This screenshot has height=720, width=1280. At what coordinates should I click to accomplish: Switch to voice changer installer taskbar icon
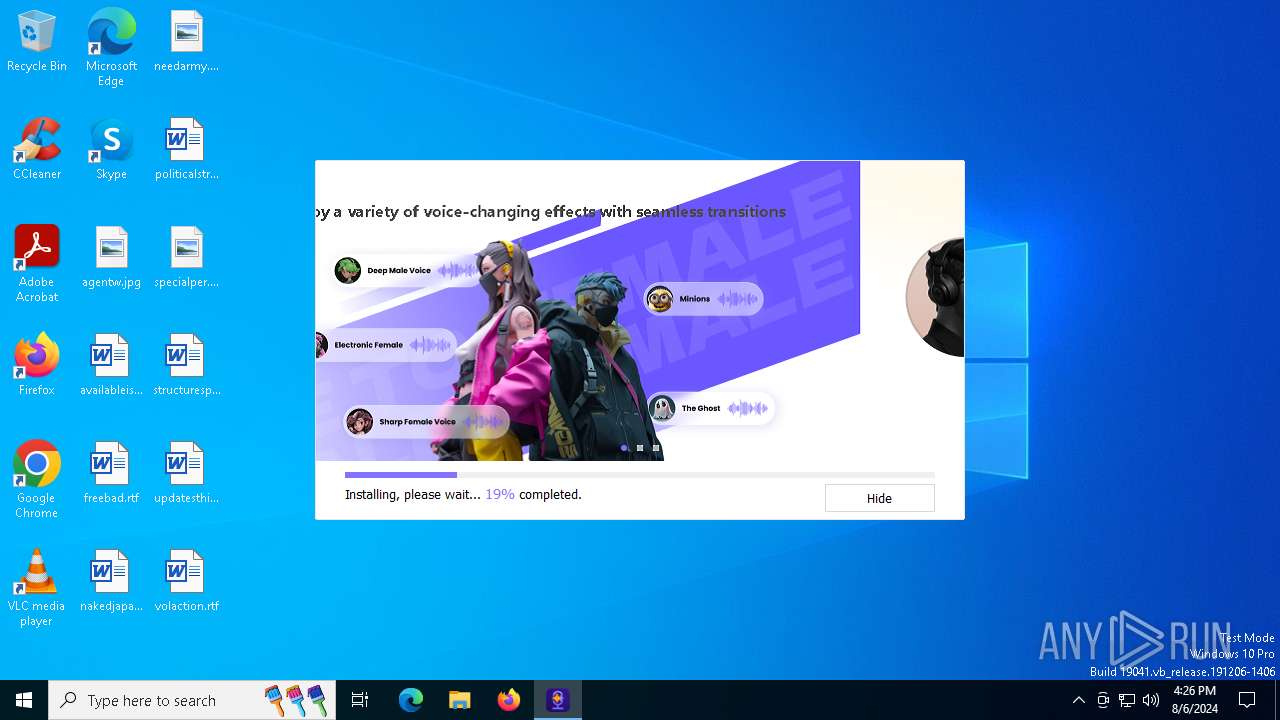point(558,700)
